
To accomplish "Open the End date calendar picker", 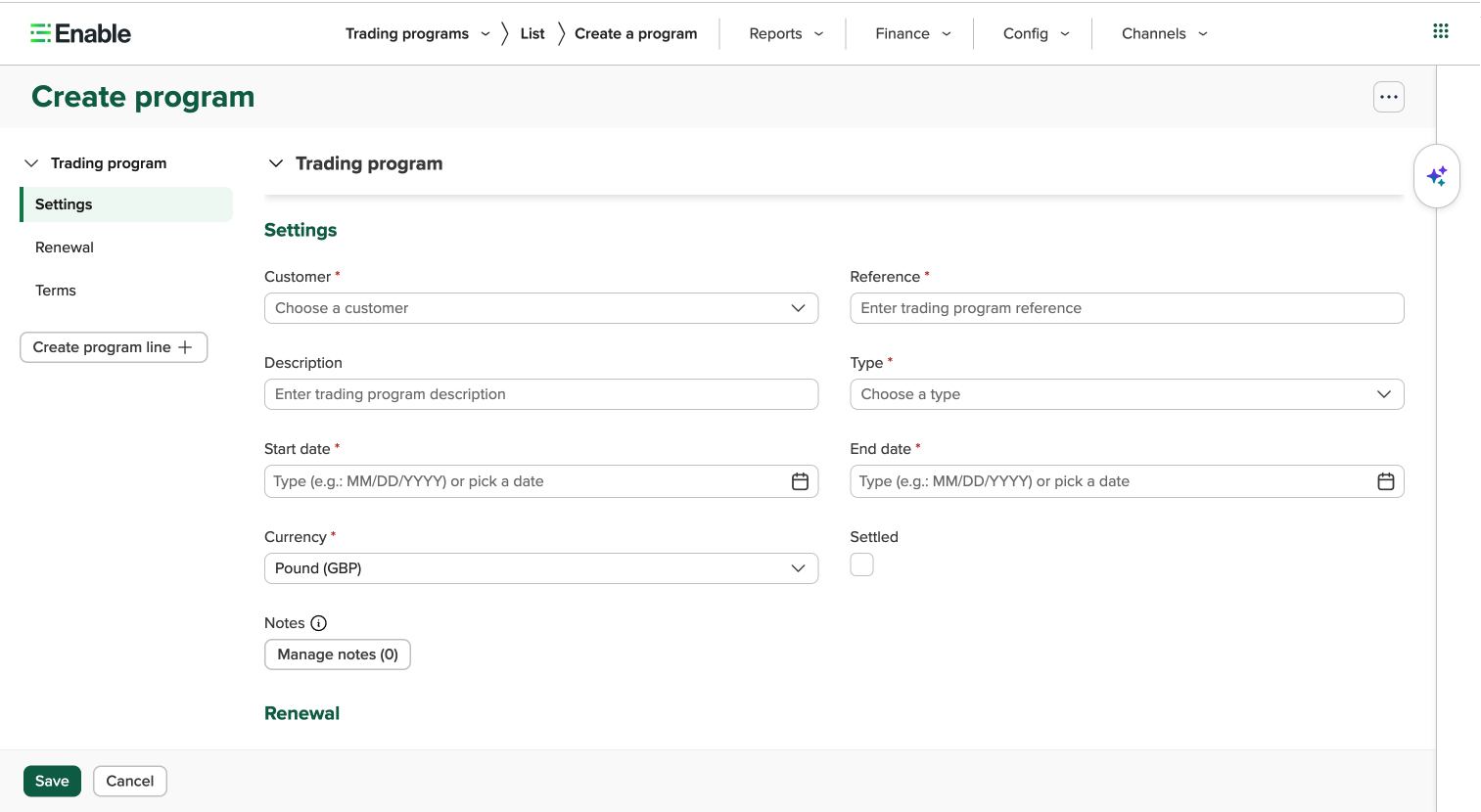I will [x=1386, y=481].
